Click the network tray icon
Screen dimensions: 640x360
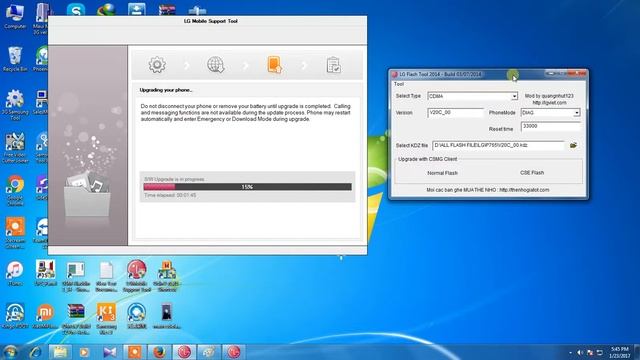pyautogui.click(x=600, y=352)
